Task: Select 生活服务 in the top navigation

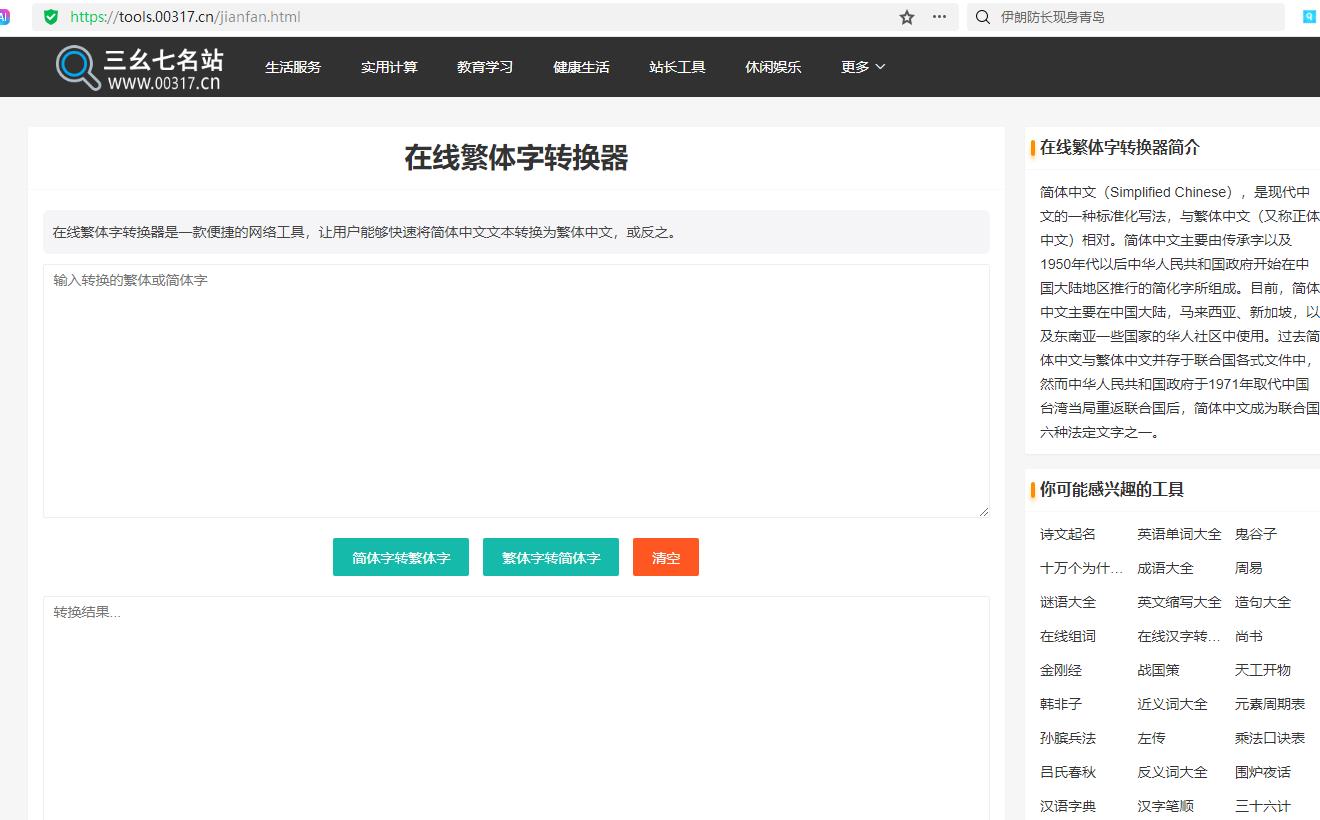Action: 293,67
